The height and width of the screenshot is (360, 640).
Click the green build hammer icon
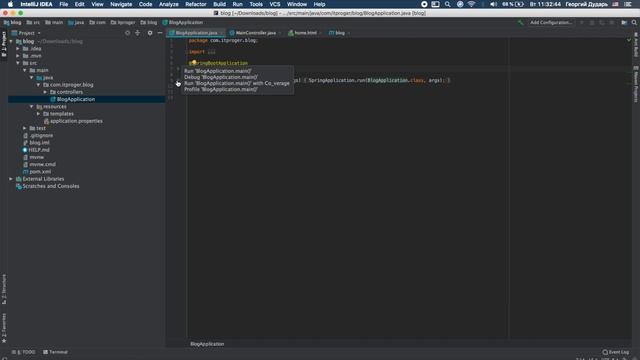click(x=520, y=22)
